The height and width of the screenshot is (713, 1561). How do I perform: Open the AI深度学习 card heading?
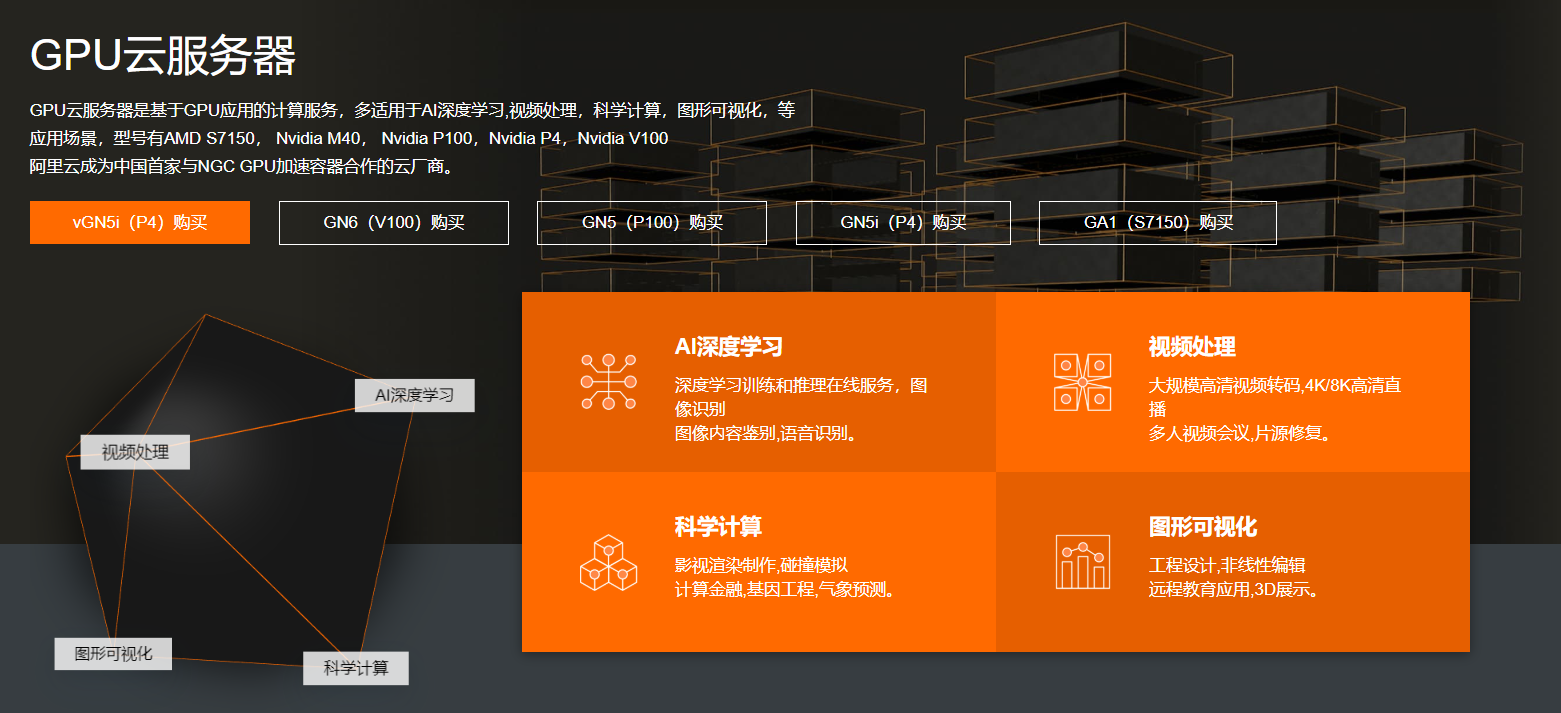[728, 347]
